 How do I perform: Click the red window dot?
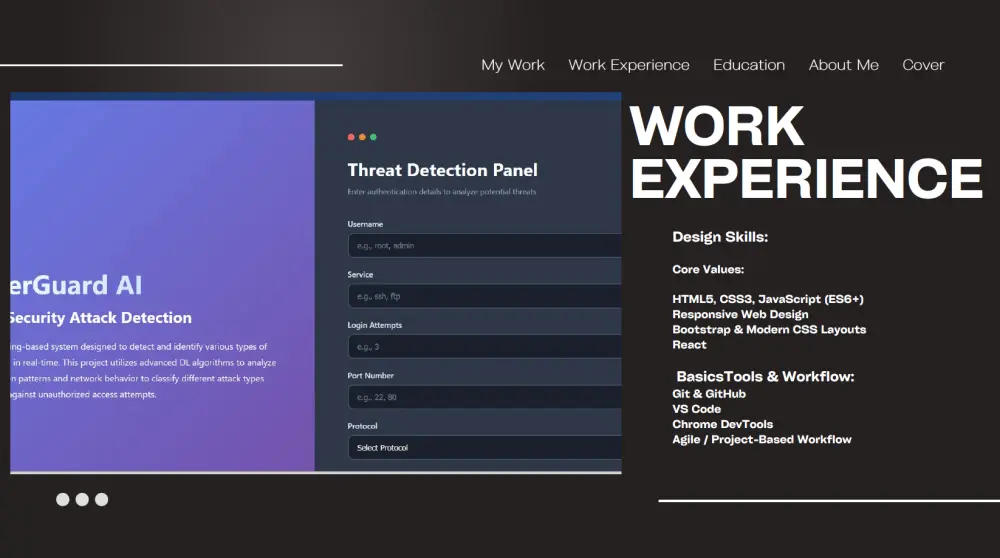tap(351, 137)
